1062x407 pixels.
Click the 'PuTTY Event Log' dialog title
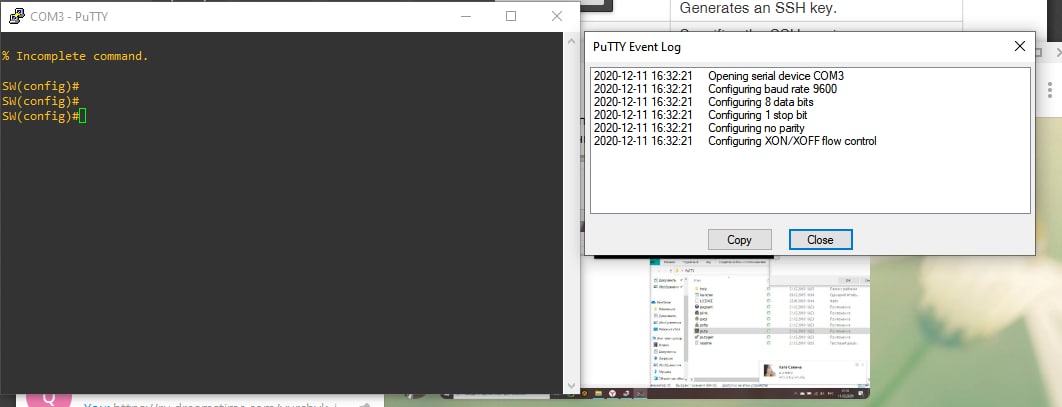click(637, 47)
